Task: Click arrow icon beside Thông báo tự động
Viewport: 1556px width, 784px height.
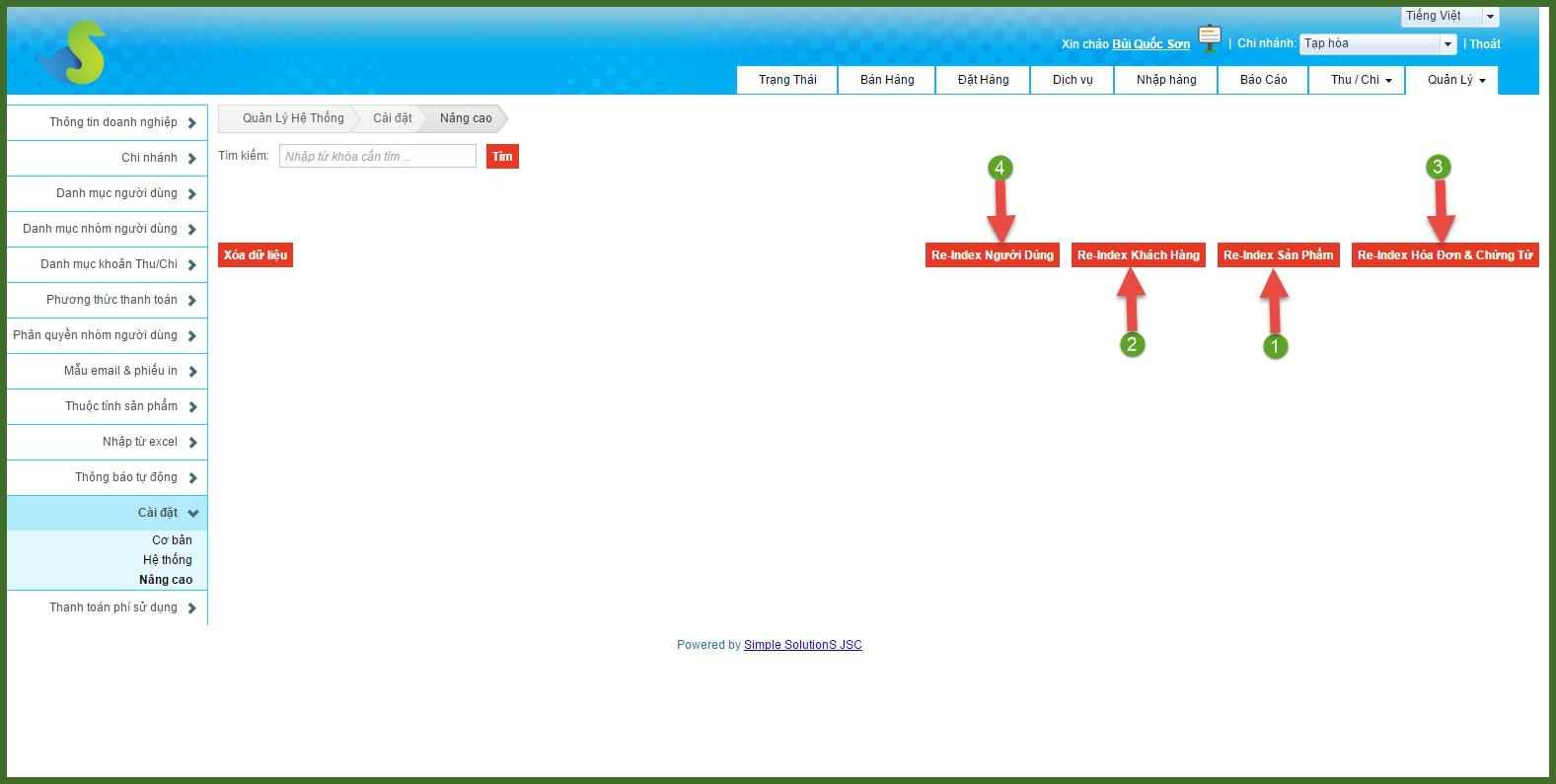Action: point(192,478)
